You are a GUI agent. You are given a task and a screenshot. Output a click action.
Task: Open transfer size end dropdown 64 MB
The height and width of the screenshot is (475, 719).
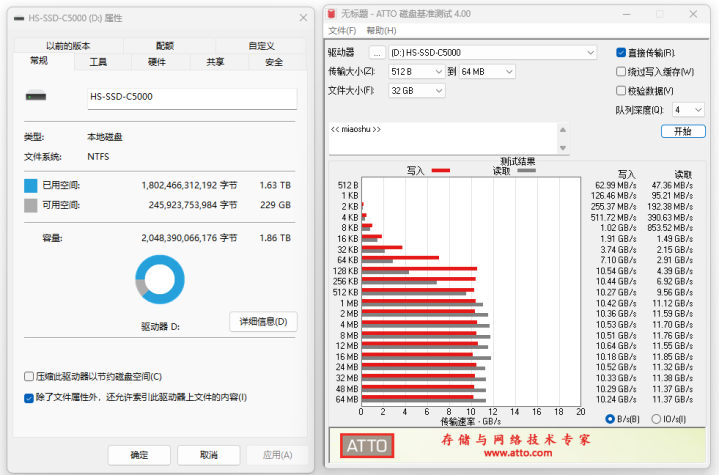tap(487, 72)
